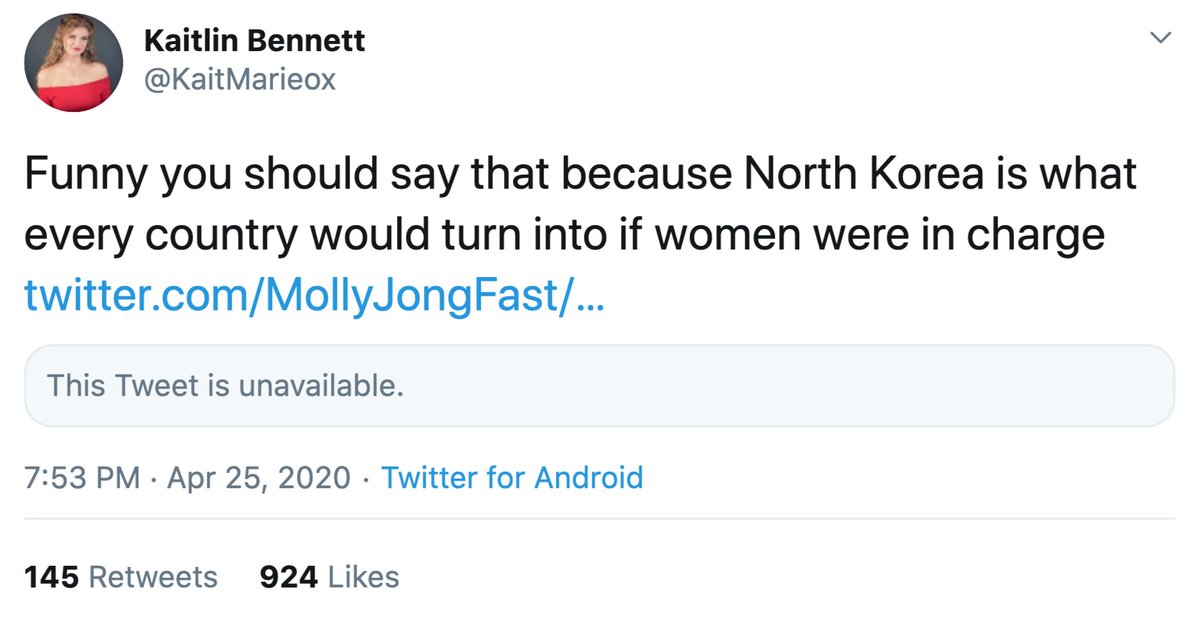Select the '924' like count number
Image resolution: width=1200 pixels, height=622 pixels.
click(289, 577)
